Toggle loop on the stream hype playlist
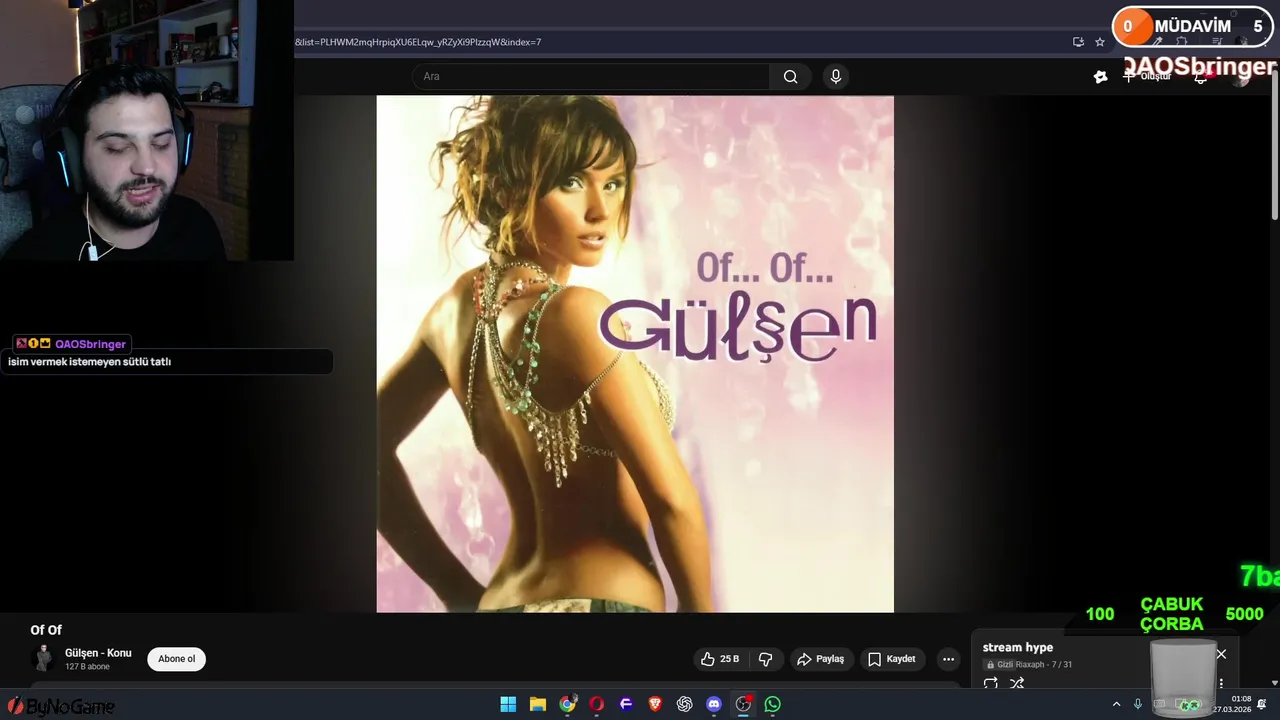1280x720 pixels. tap(991, 684)
